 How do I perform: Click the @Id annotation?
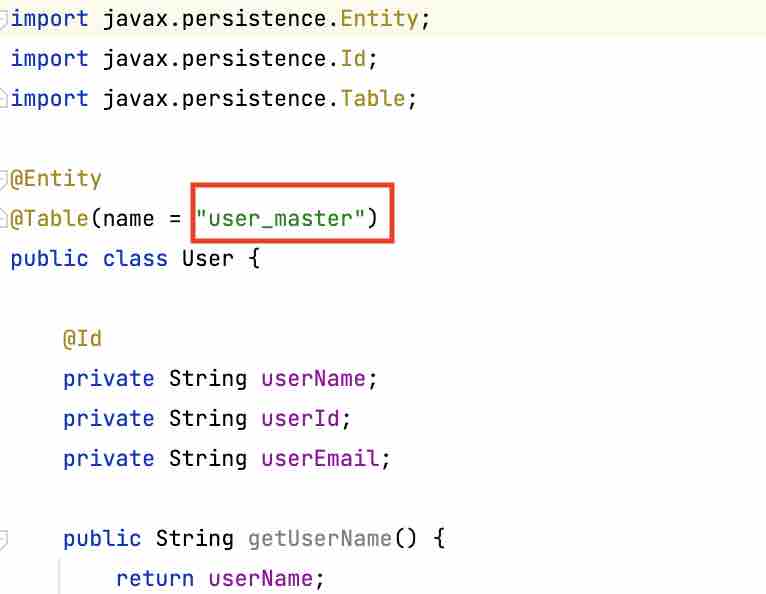tap(82, 339)
